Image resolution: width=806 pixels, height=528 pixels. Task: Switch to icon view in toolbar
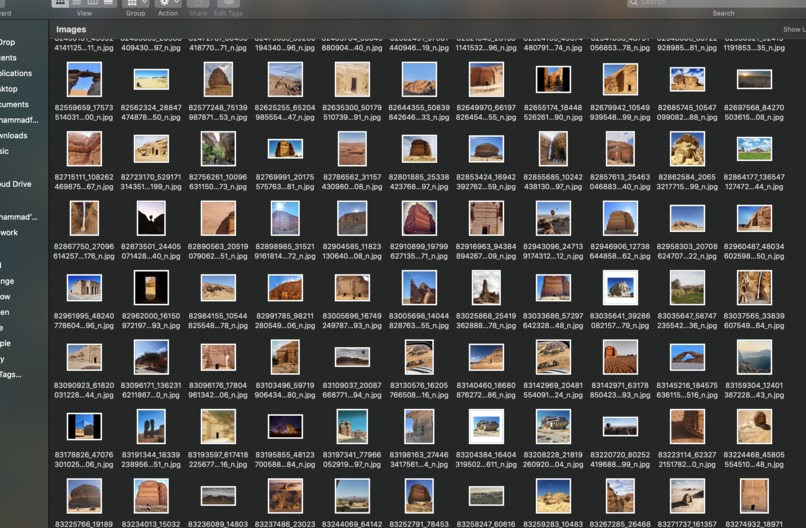60,3
